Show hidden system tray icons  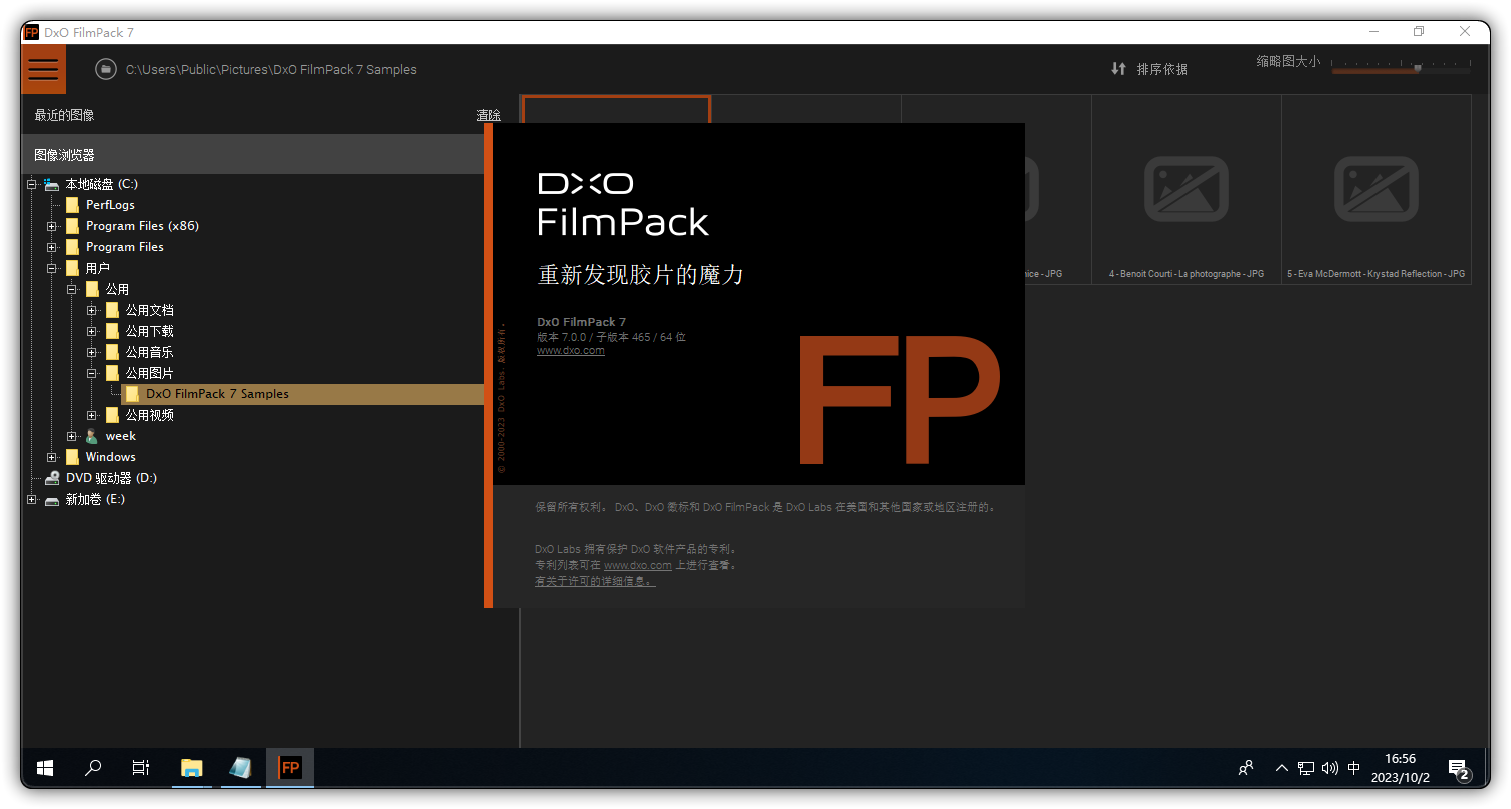click(x=1282, y=768)
